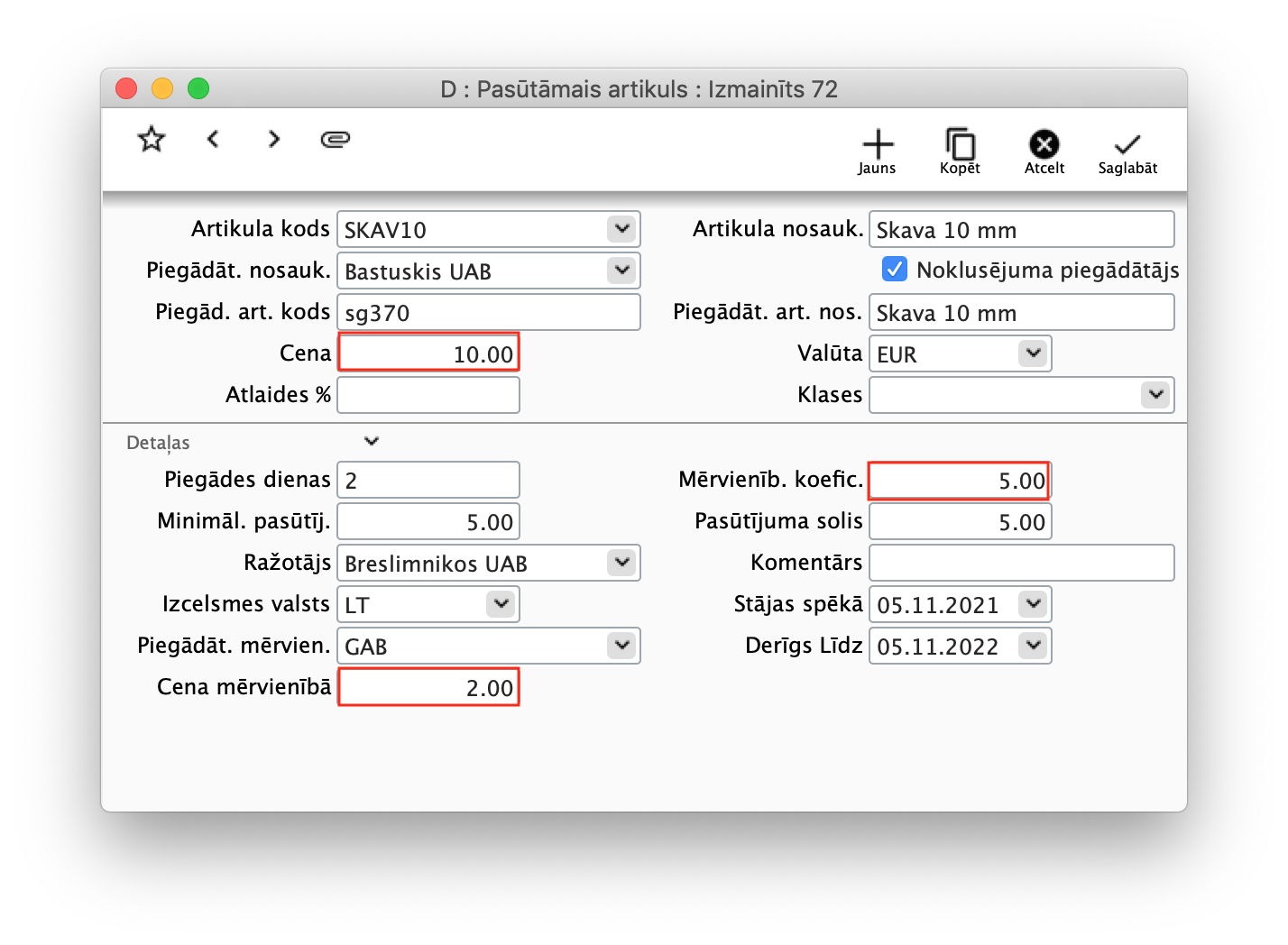This screenshot has width=1288, height=945.
Task: Open the Stājas spēkā date picker
Action: coord(1032,604)
